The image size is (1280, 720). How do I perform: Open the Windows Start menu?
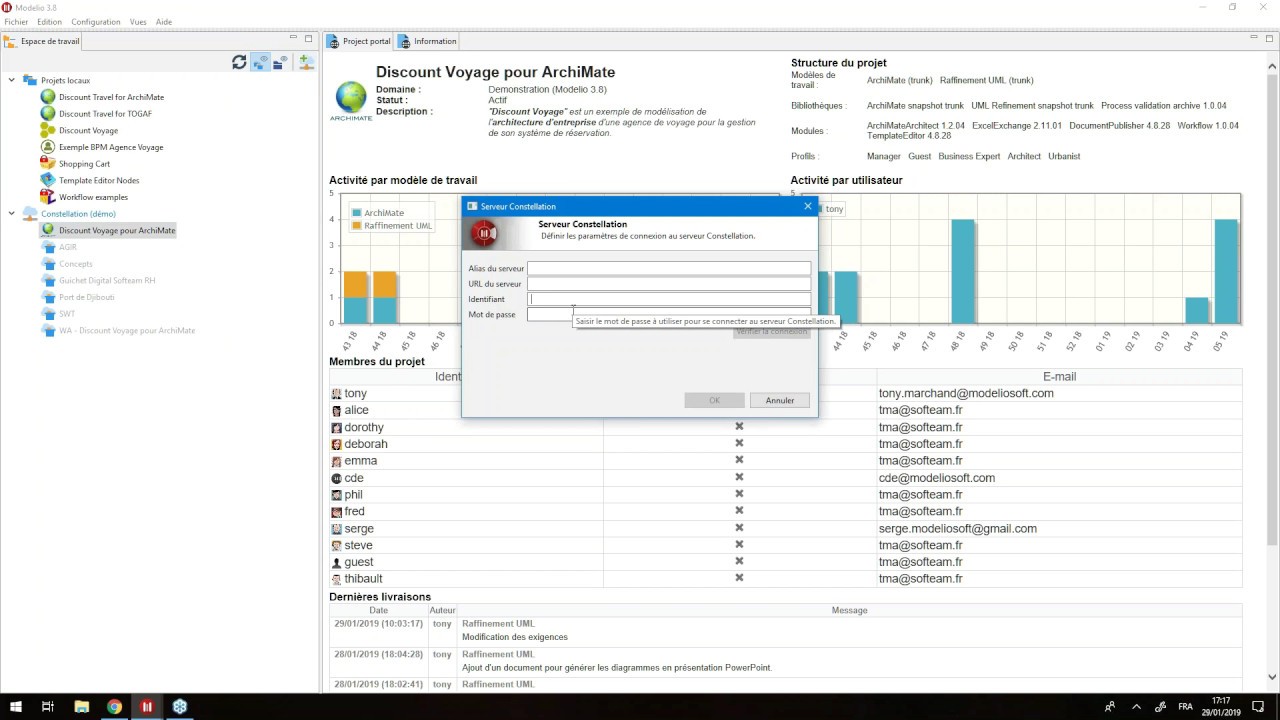pyautogui.click(x=16, y=706)
